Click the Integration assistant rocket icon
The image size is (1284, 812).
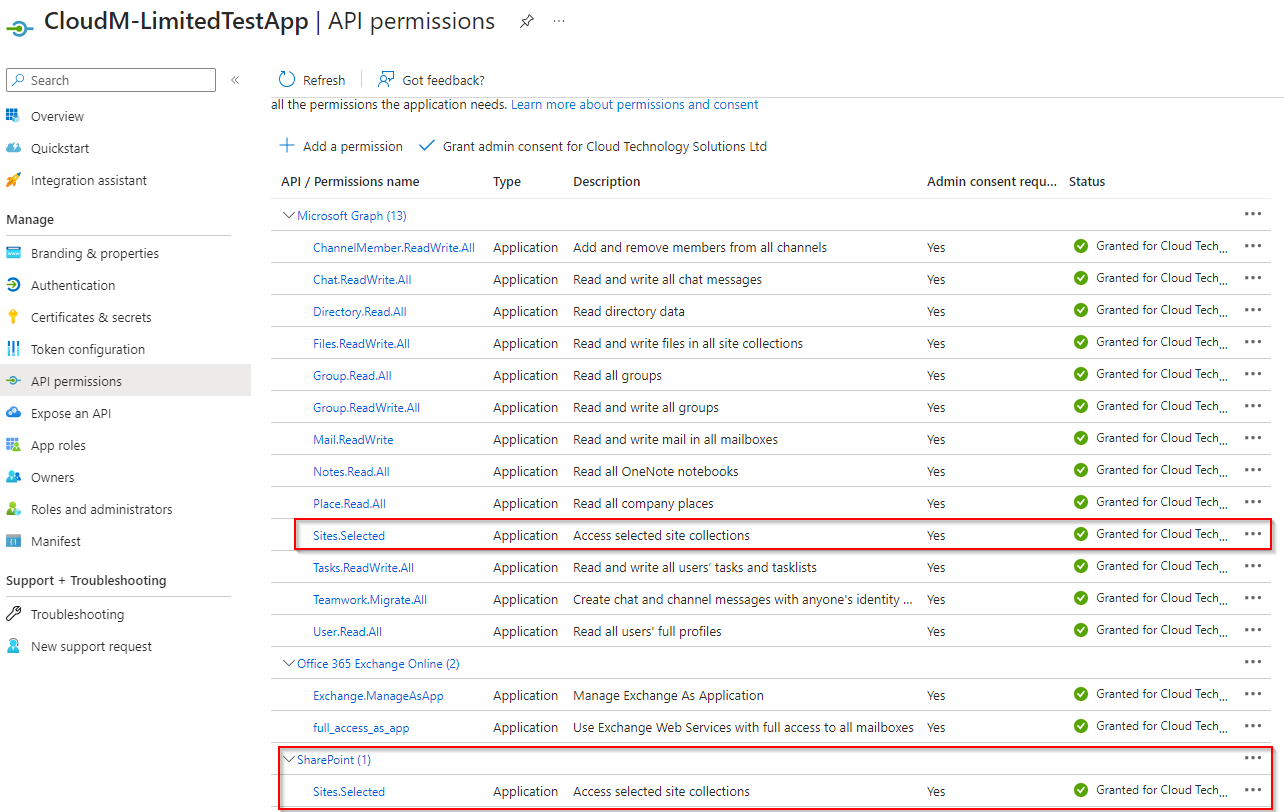(13, 180)
